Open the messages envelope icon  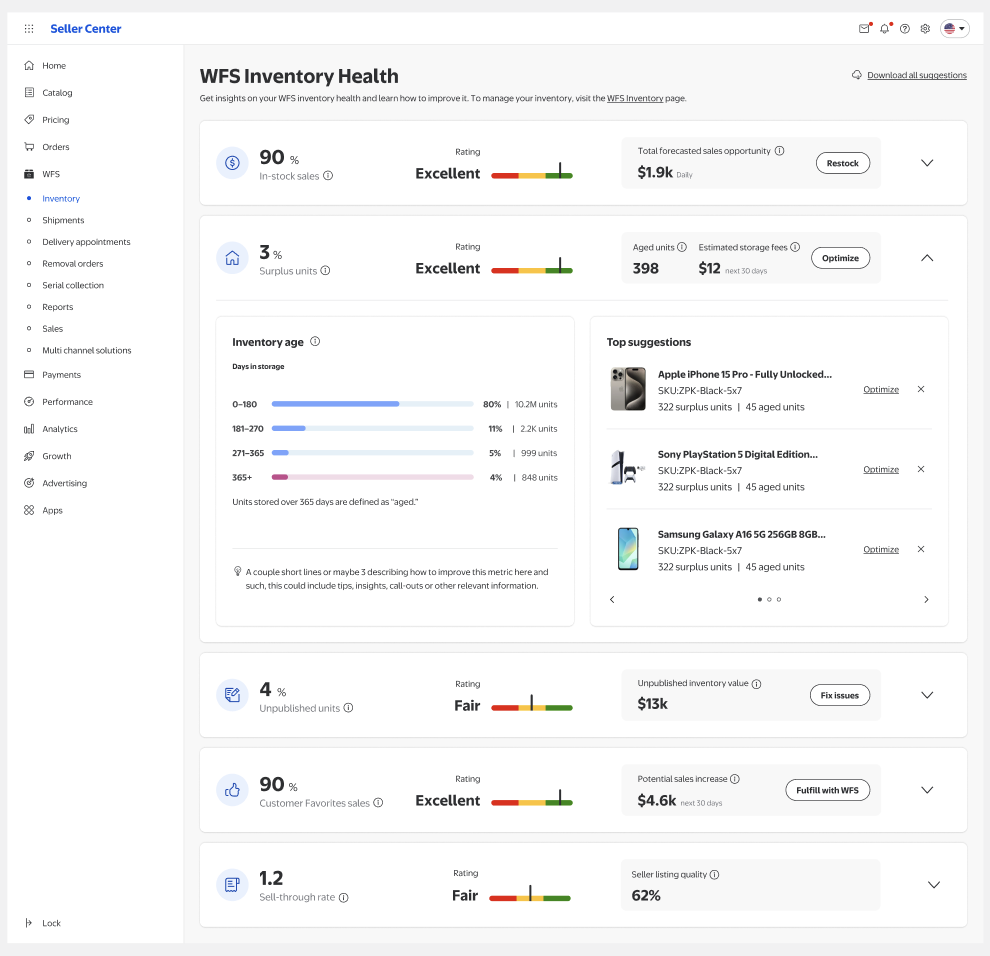pos(864,29)
